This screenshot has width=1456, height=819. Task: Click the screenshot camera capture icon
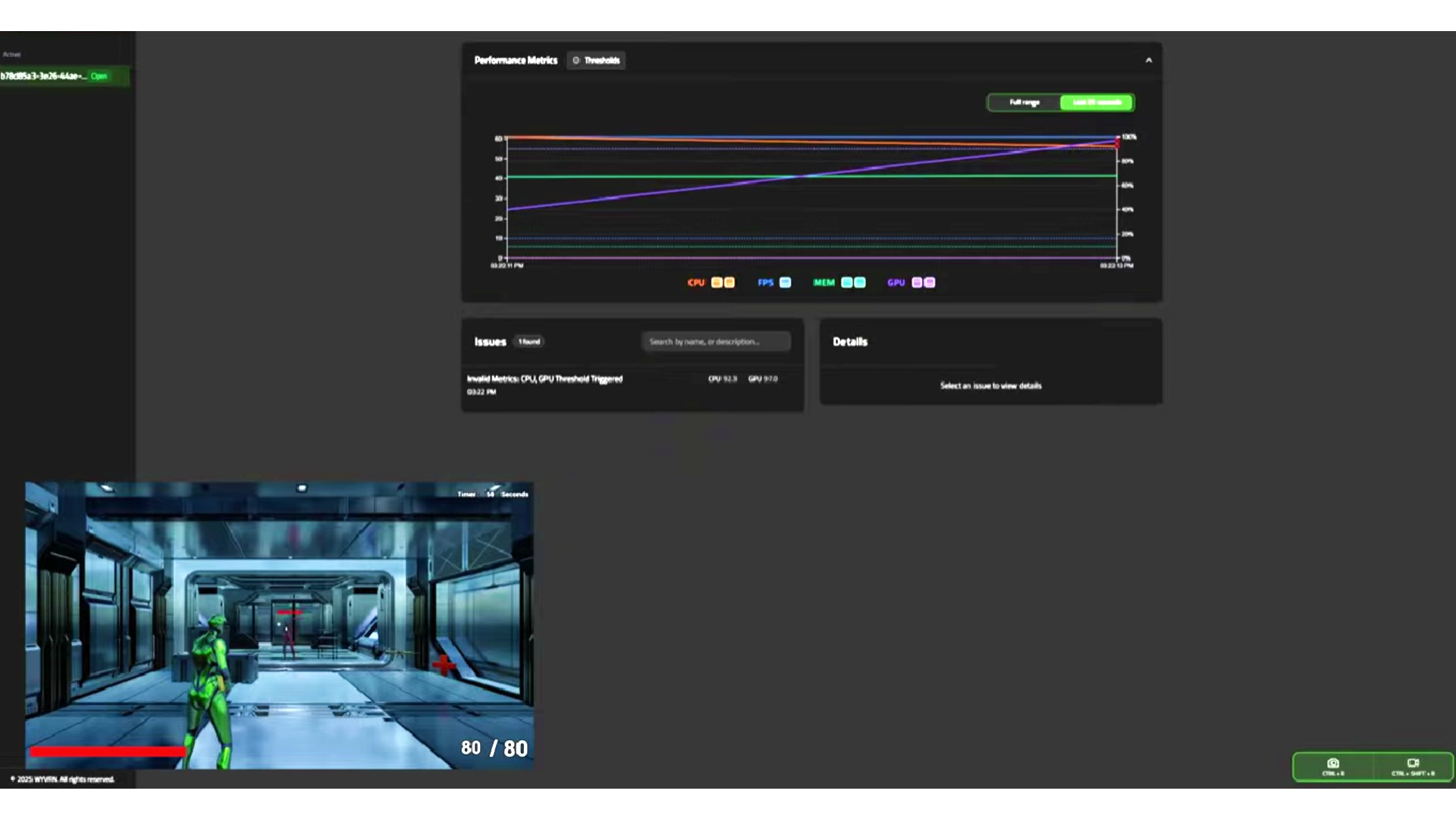click(x=1332, y=764)
